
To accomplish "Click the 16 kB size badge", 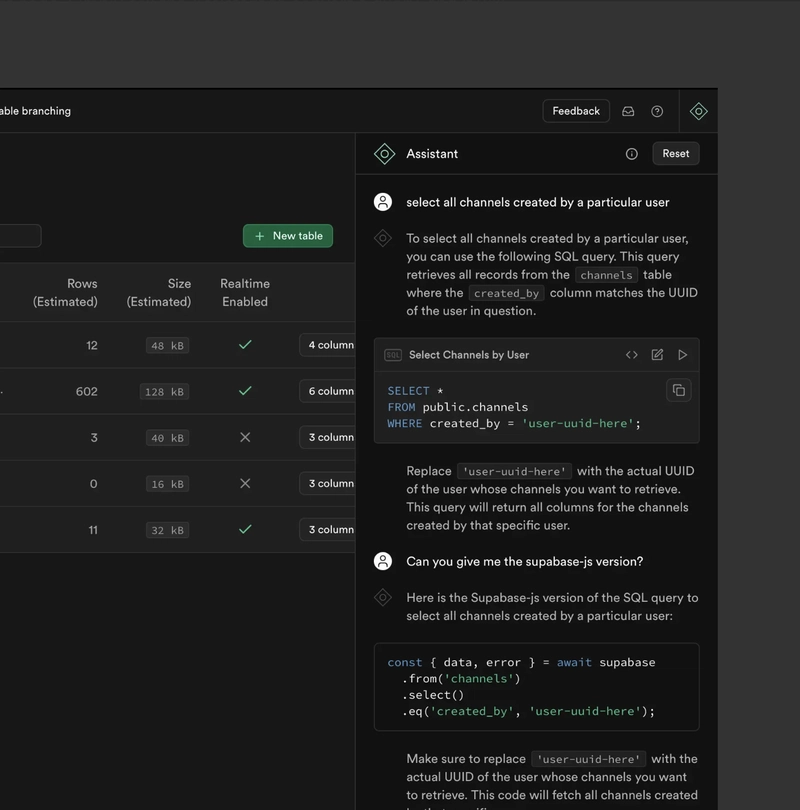I will tap(167, 484).
